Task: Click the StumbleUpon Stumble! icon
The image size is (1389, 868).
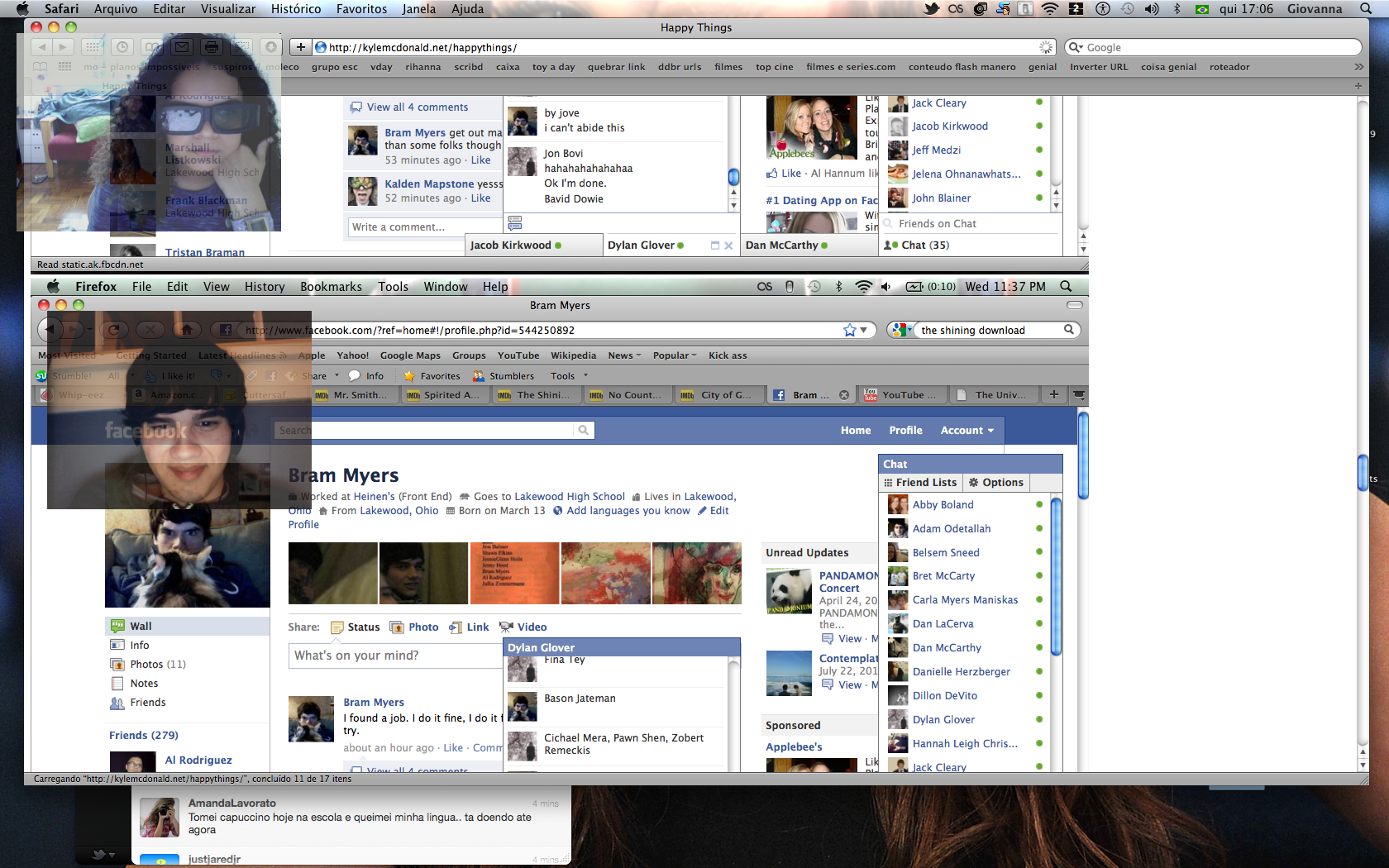Action: (41, 376)
